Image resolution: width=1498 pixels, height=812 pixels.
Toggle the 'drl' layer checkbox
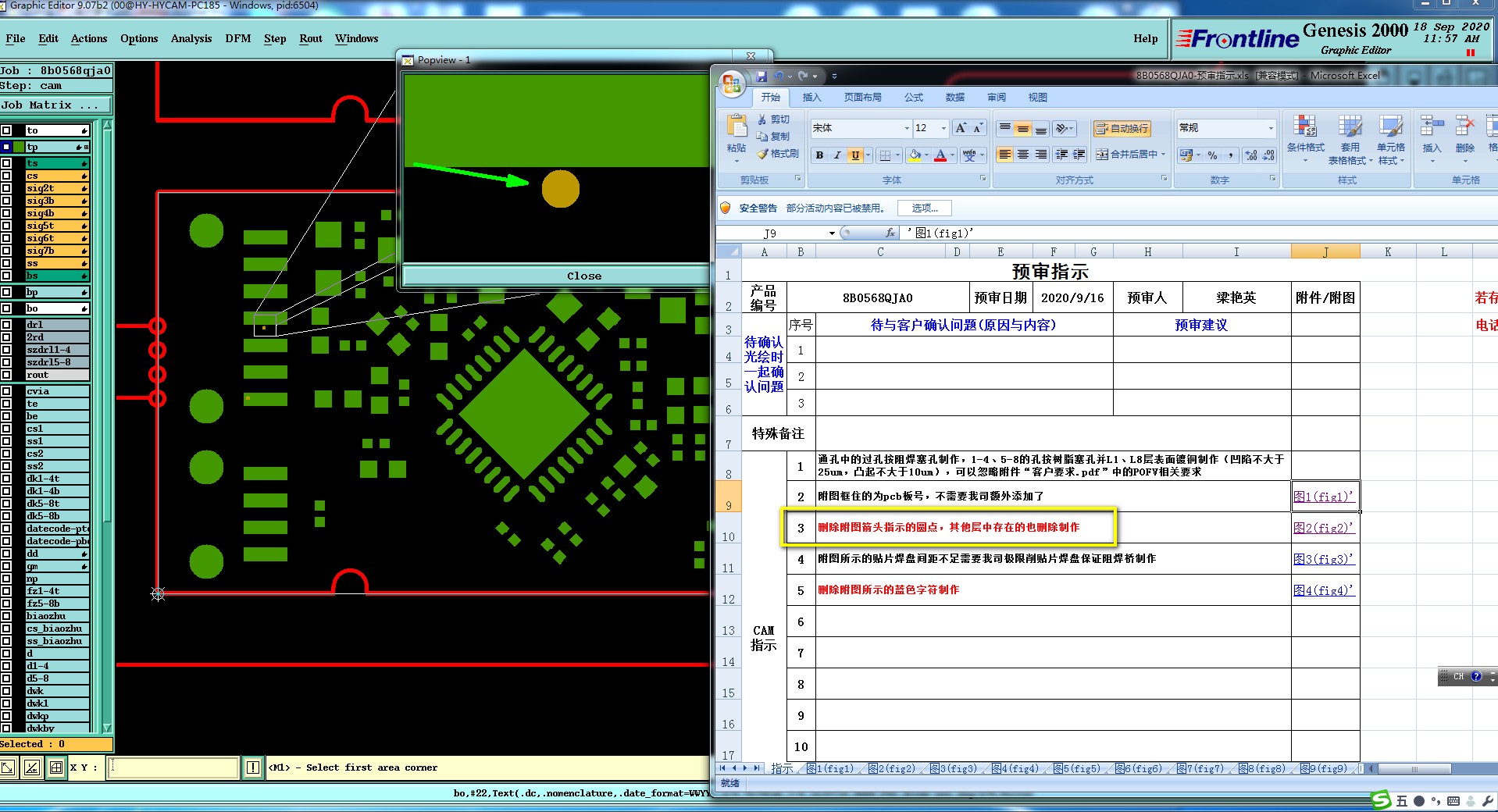point(6,325)
